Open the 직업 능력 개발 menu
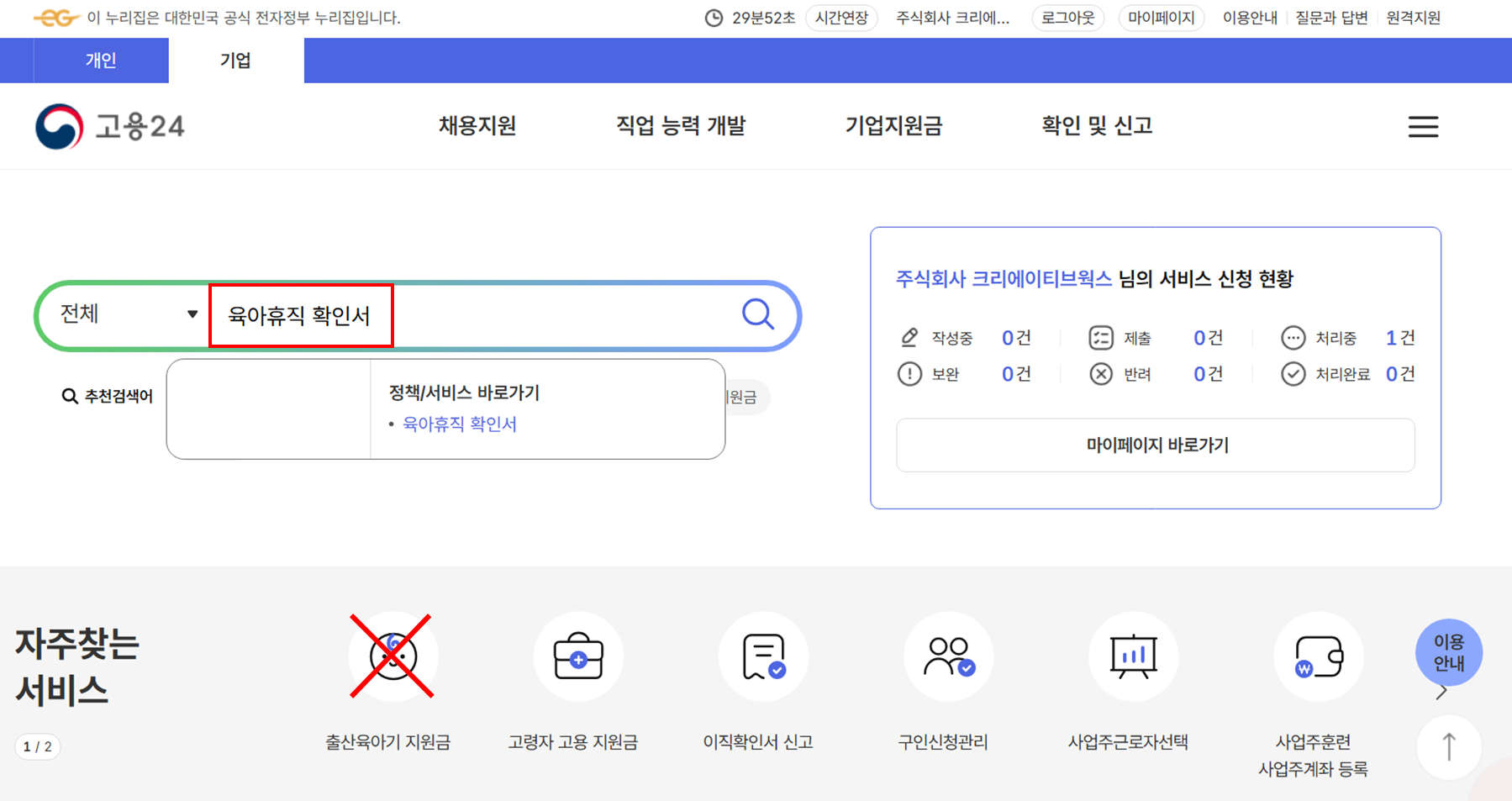The height and width of the screenshot is (801, 1512). pos(681,126)
